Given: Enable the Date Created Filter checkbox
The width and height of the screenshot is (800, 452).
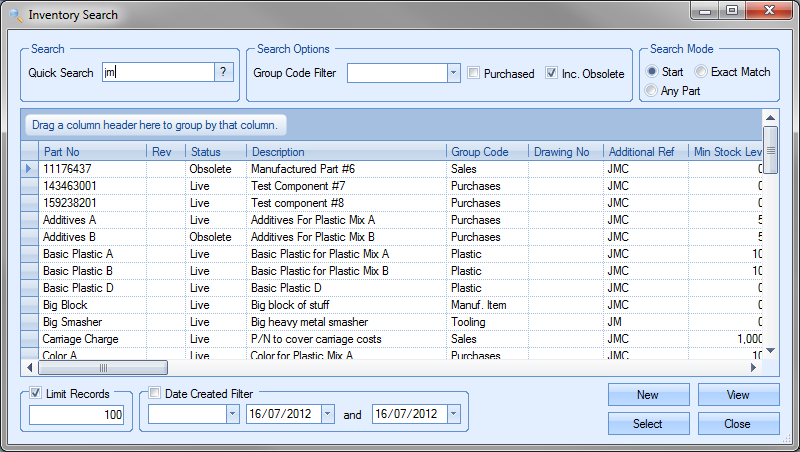Looking at the screenshot, I should pyautogui.click(x=155, y=394).
